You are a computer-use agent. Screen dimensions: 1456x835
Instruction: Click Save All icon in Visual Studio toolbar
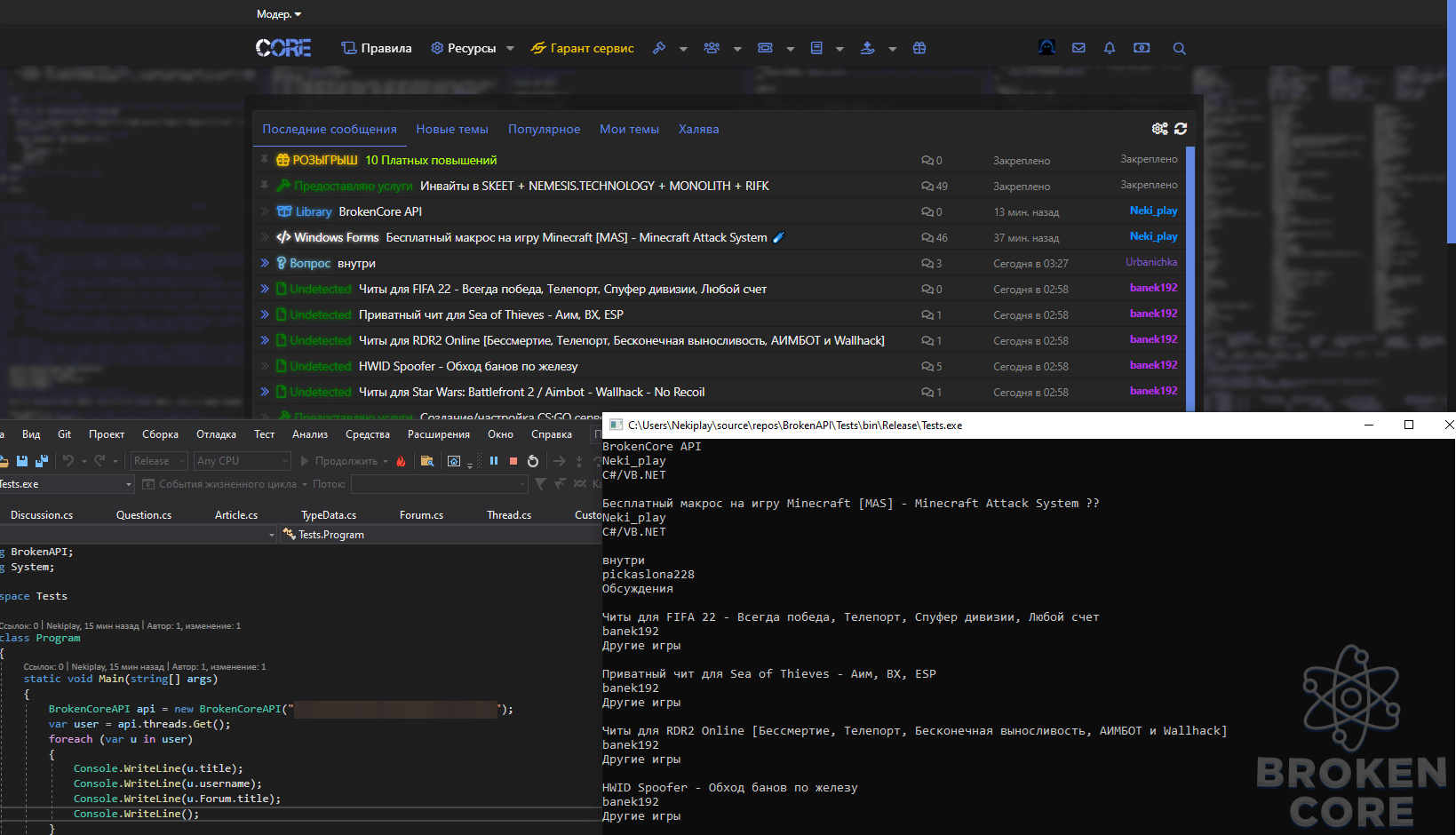[x=41, y=461]
